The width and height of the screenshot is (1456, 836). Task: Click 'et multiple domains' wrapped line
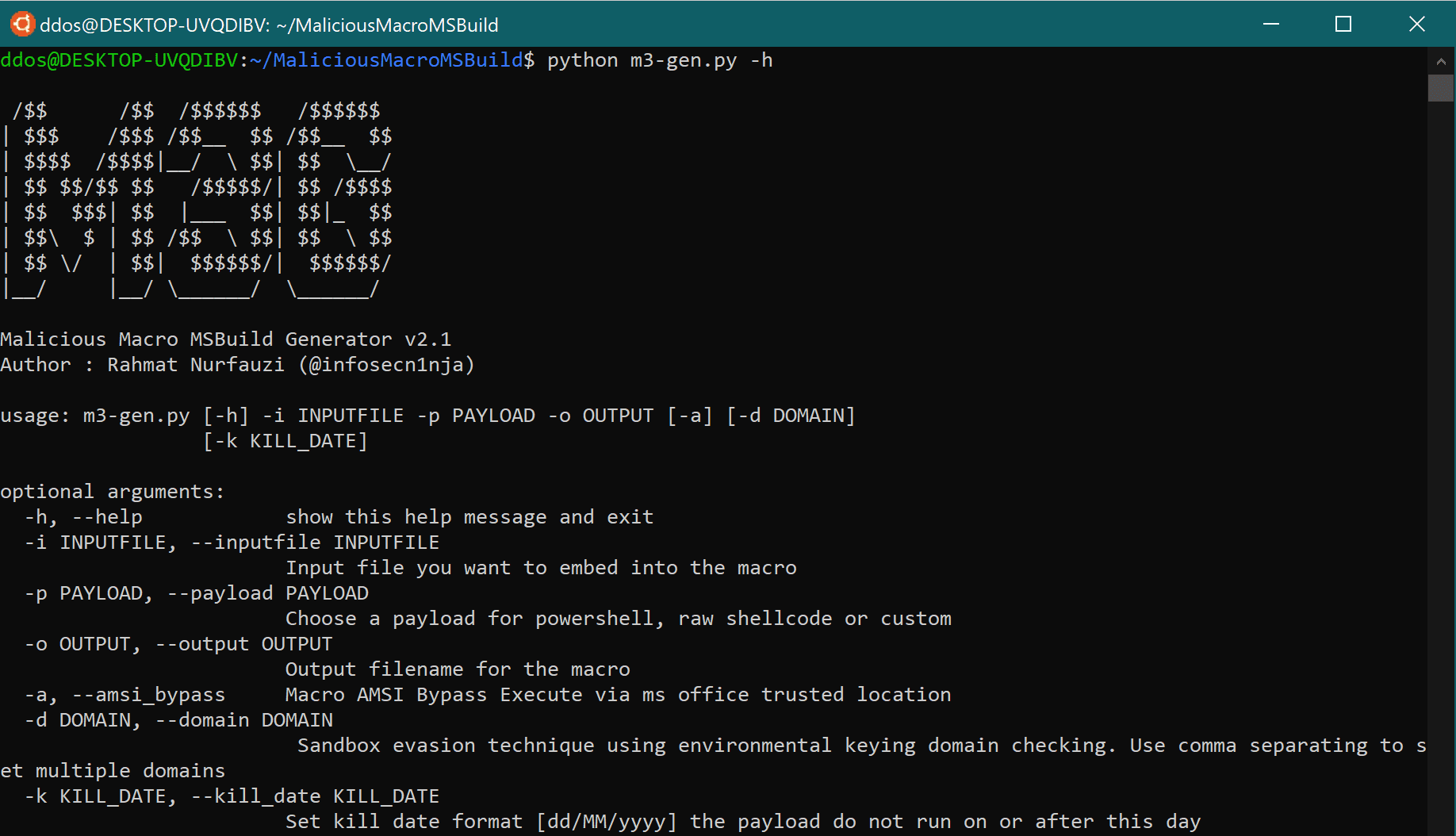point(113,771)
